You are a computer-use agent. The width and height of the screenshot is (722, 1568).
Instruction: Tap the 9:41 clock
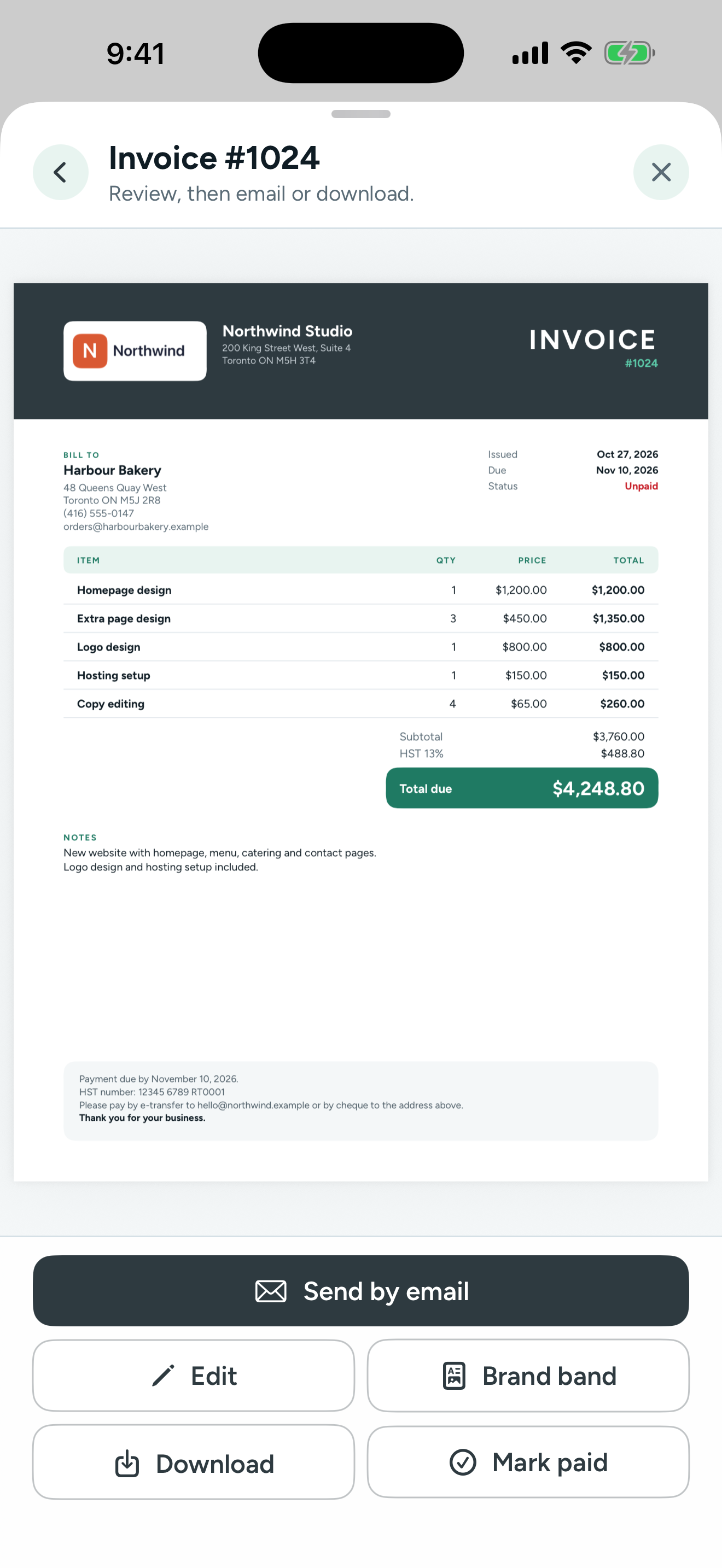pos(135,54)
